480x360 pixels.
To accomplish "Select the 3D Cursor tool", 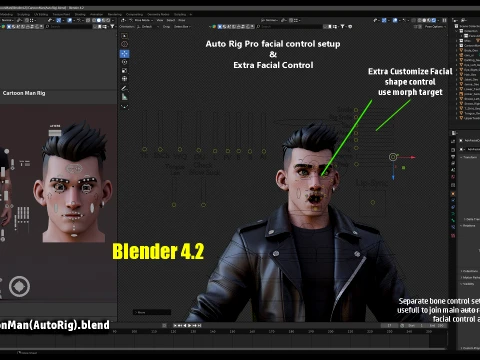I will [x=124, y=44].
